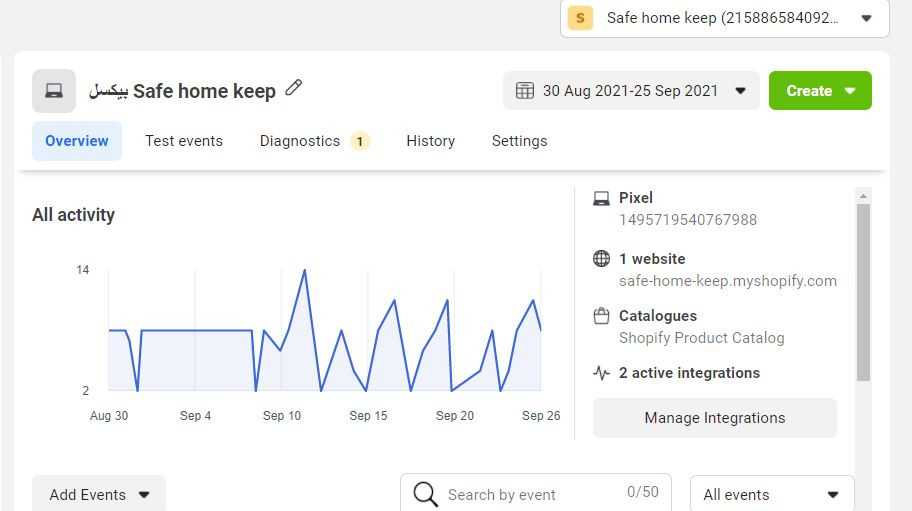This screenshot has width=912, height=511.
Task: Open the Settings tab
Action: click(x=519, y=141)
